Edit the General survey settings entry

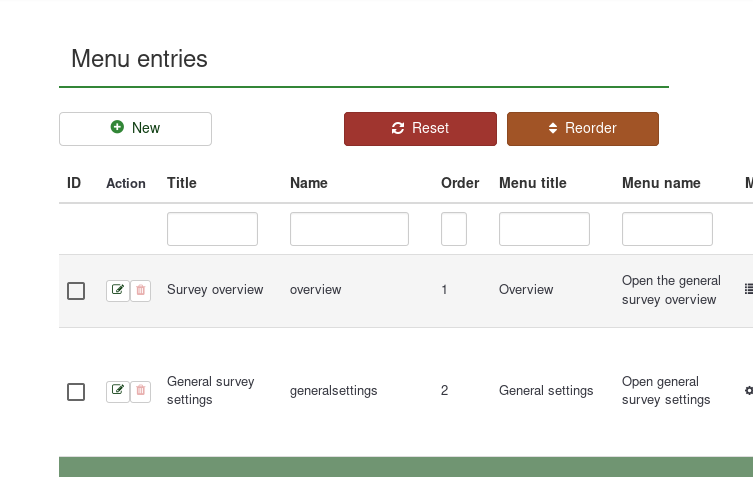click(118, 391)
